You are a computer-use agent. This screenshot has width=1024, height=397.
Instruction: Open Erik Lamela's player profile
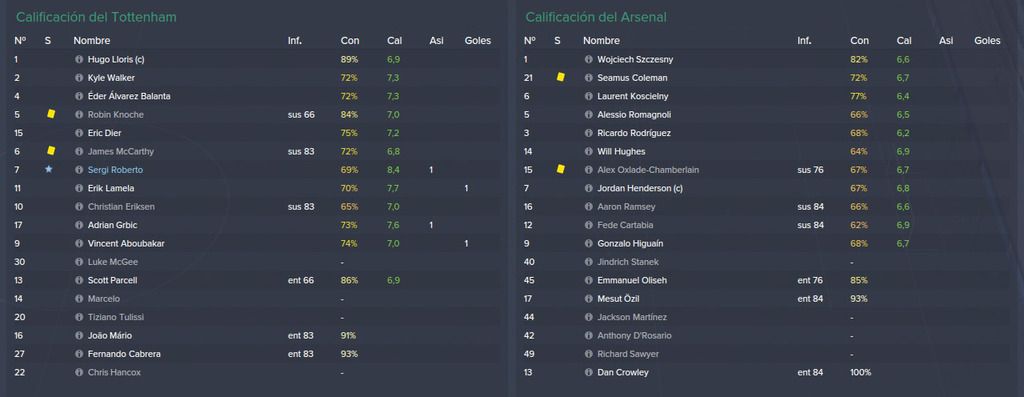pyautogui.click(x=111, y=188)
